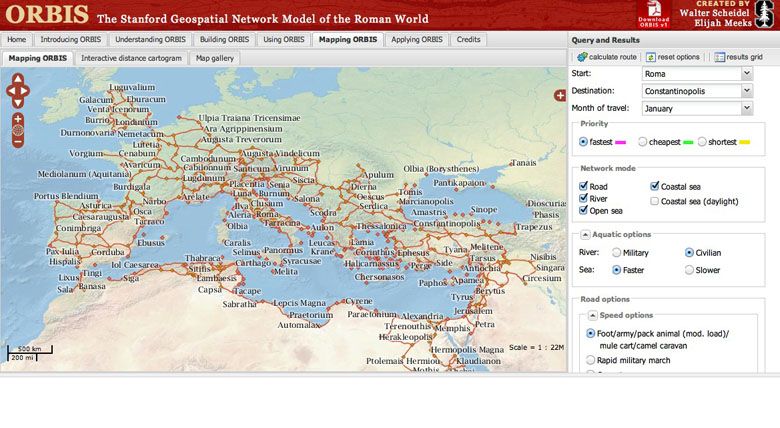780x428 pixels.
Task: Open the Start city dropdown
Action: (x=746, y=74)
